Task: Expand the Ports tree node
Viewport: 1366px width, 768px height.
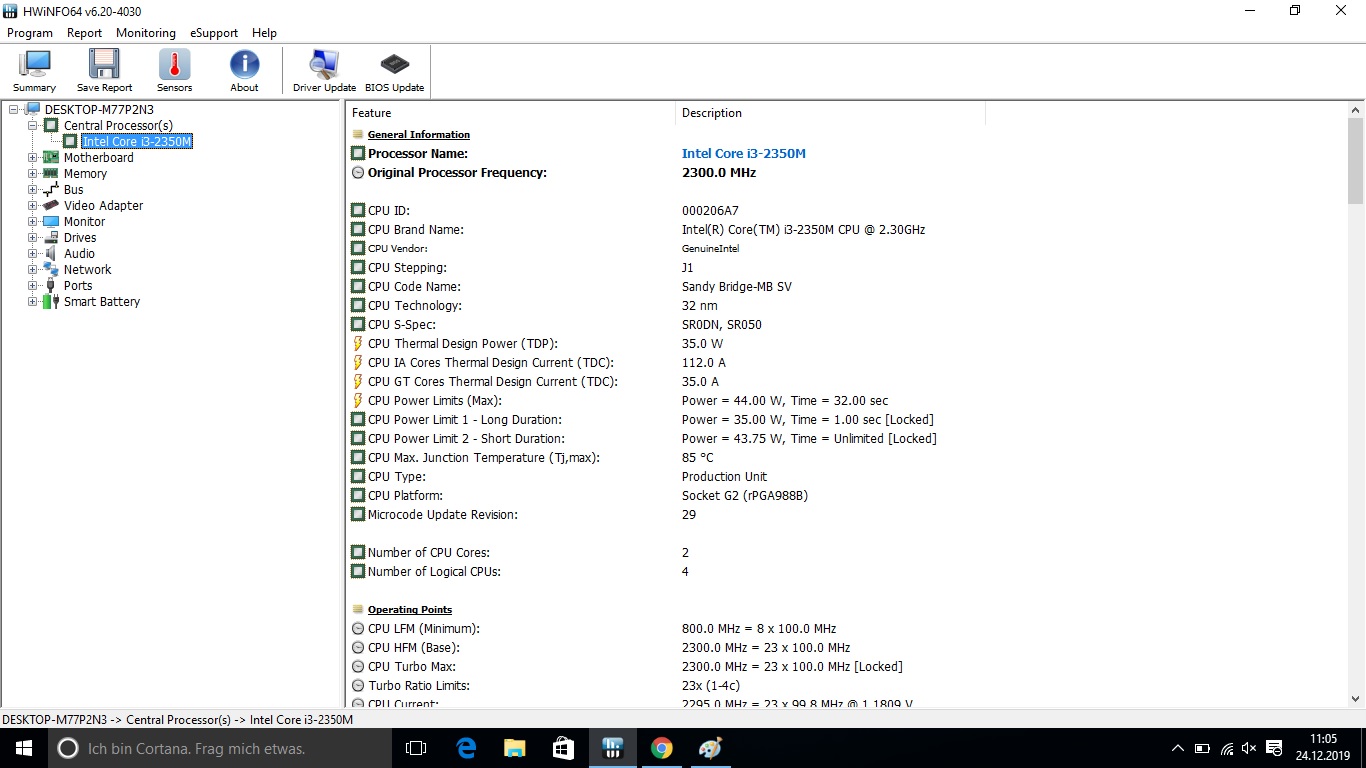Action: 33,285
